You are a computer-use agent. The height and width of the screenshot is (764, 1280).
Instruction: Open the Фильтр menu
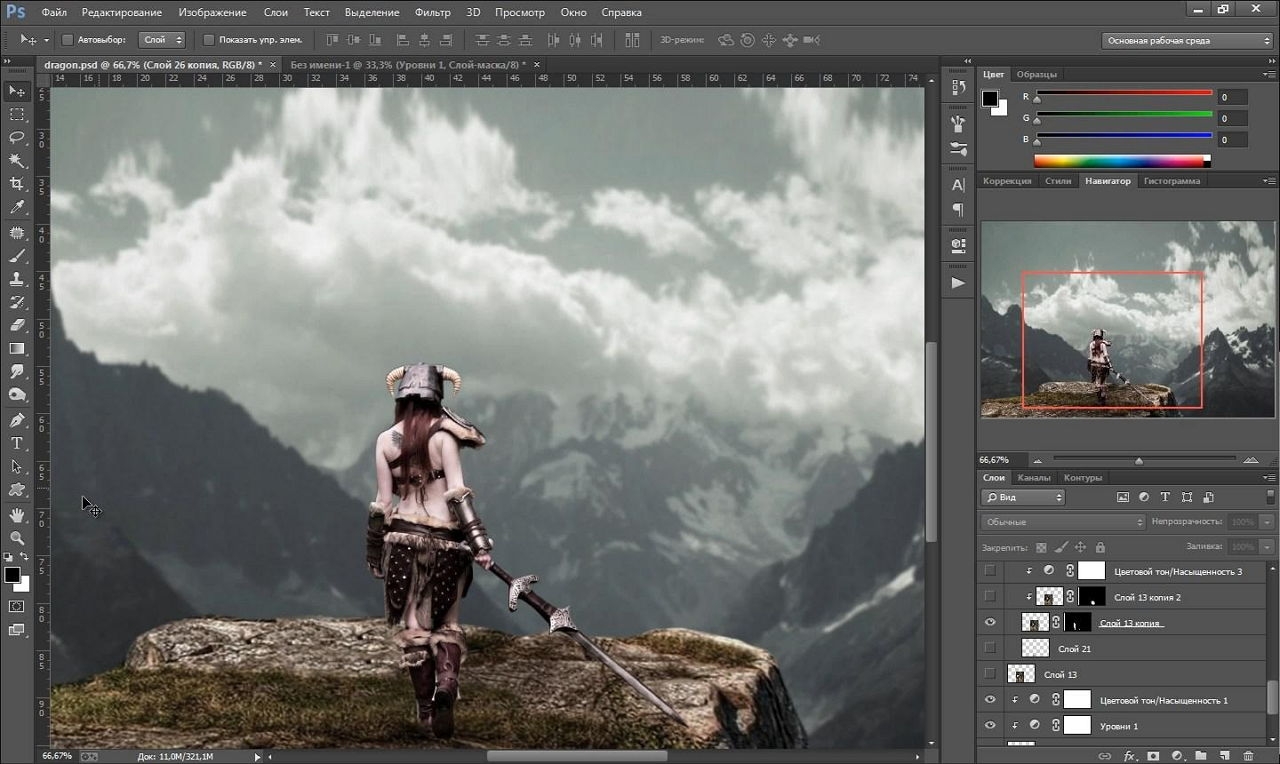point(433,12)
